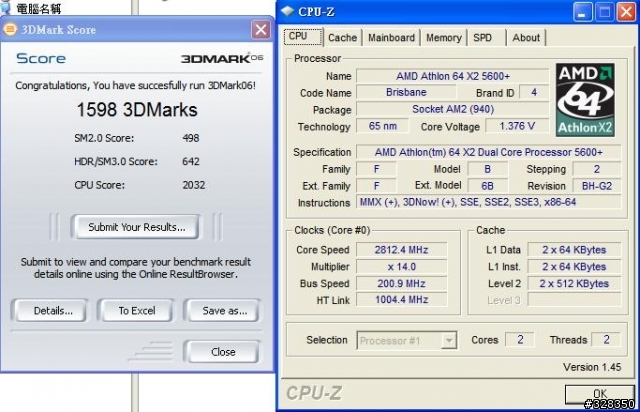The height and width of the screenshot is (412, 640).
Task: Open the Details button in 3DMark
Action: coord(53,311)
